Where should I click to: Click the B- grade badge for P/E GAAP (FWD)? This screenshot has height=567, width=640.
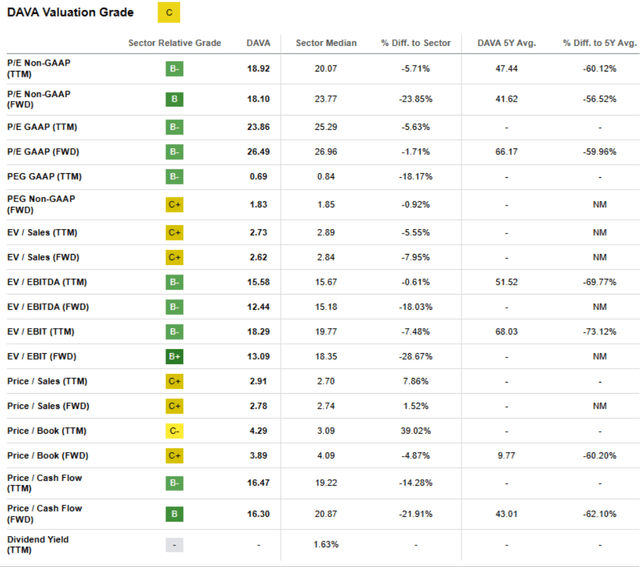(174, 152)
